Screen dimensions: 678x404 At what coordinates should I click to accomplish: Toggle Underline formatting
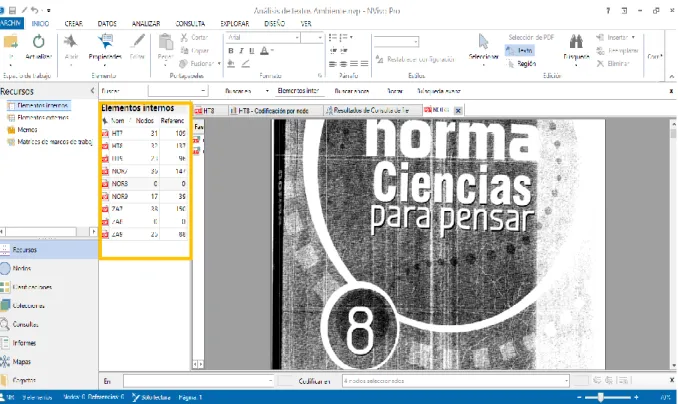coord(252,51)
